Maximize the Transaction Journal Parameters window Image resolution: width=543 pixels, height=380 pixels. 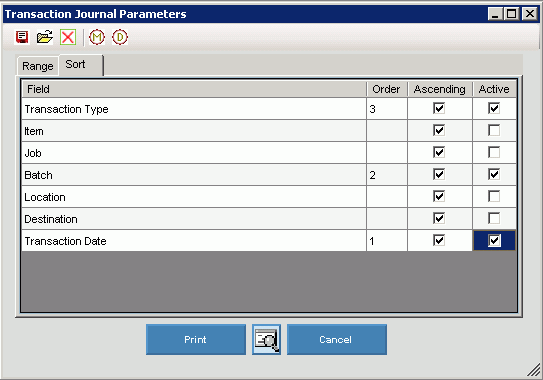coord(511,14)
